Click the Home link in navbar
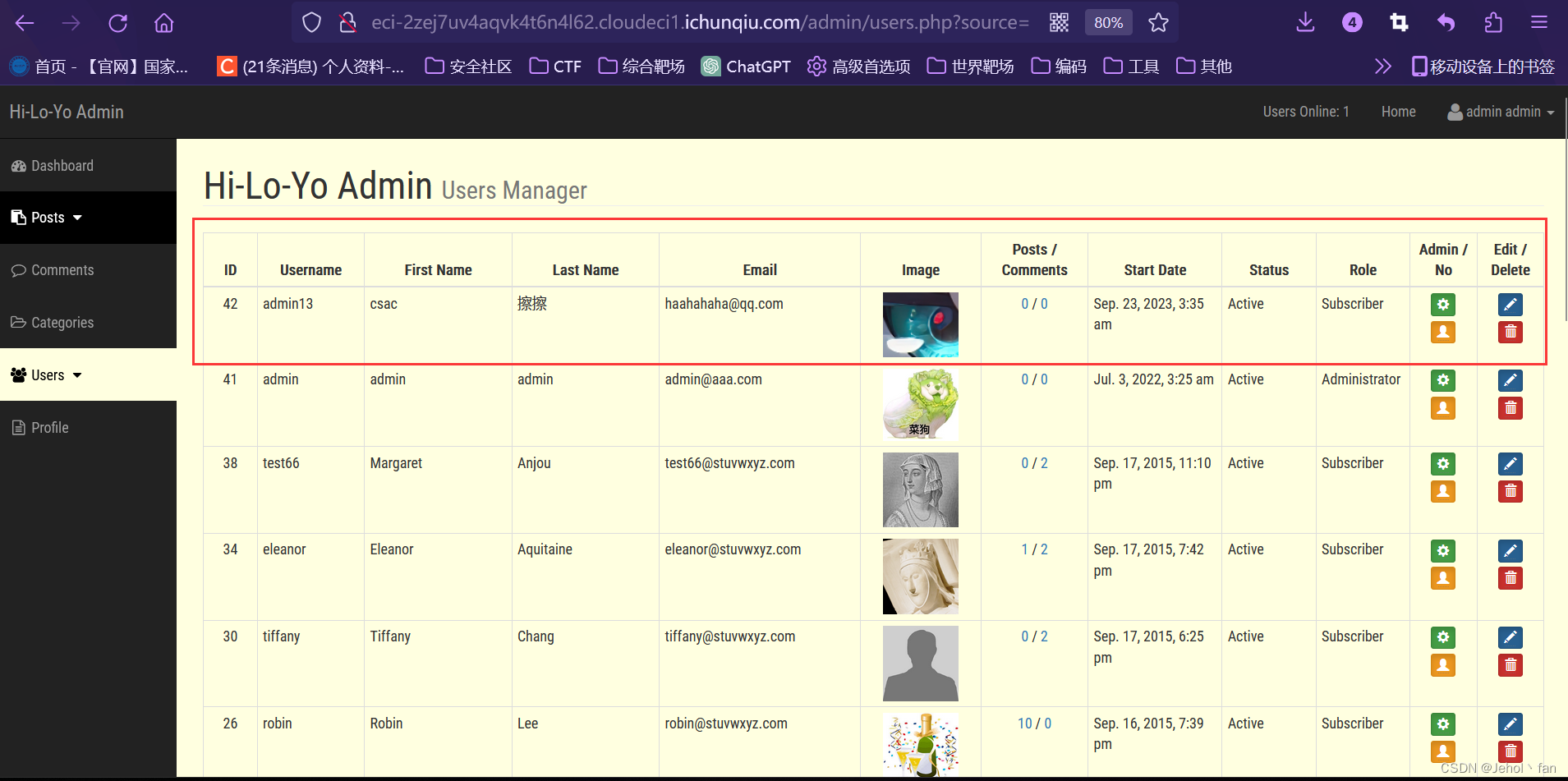Screen dimensions: 1568x781 [1398, 112]
